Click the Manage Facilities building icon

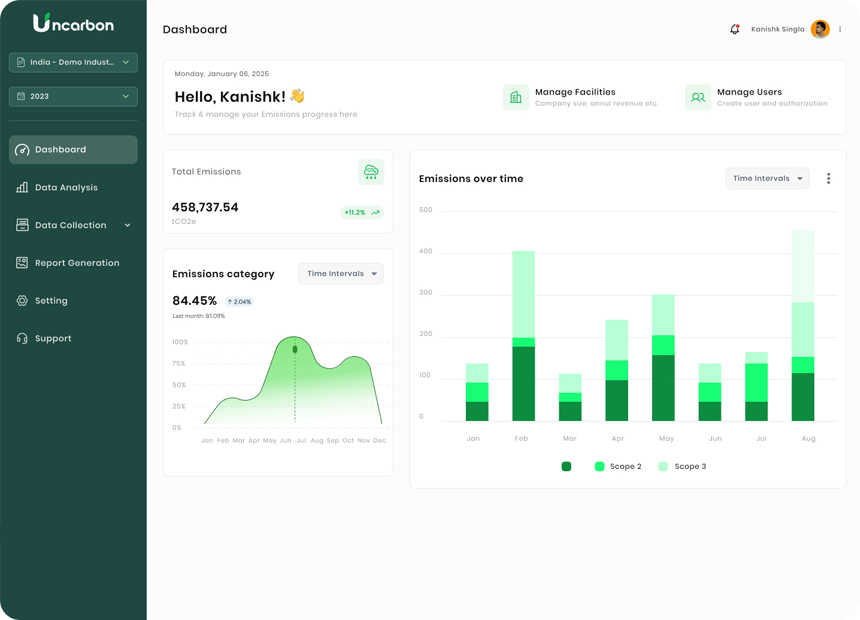click(x=516, y=97)
